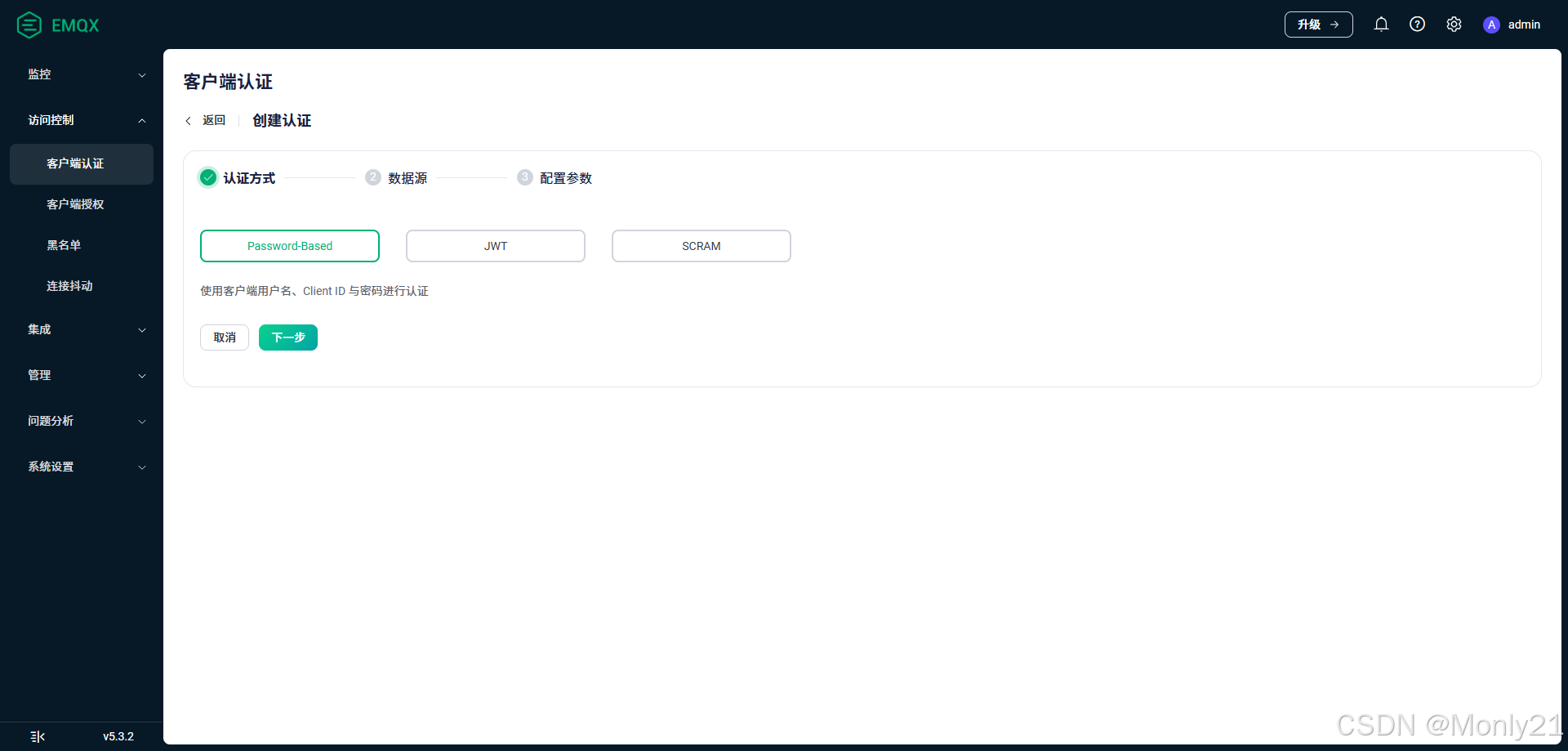Click step 3 circle for 配置参数
Screen dimensions: 1568x751
[525, 177]
